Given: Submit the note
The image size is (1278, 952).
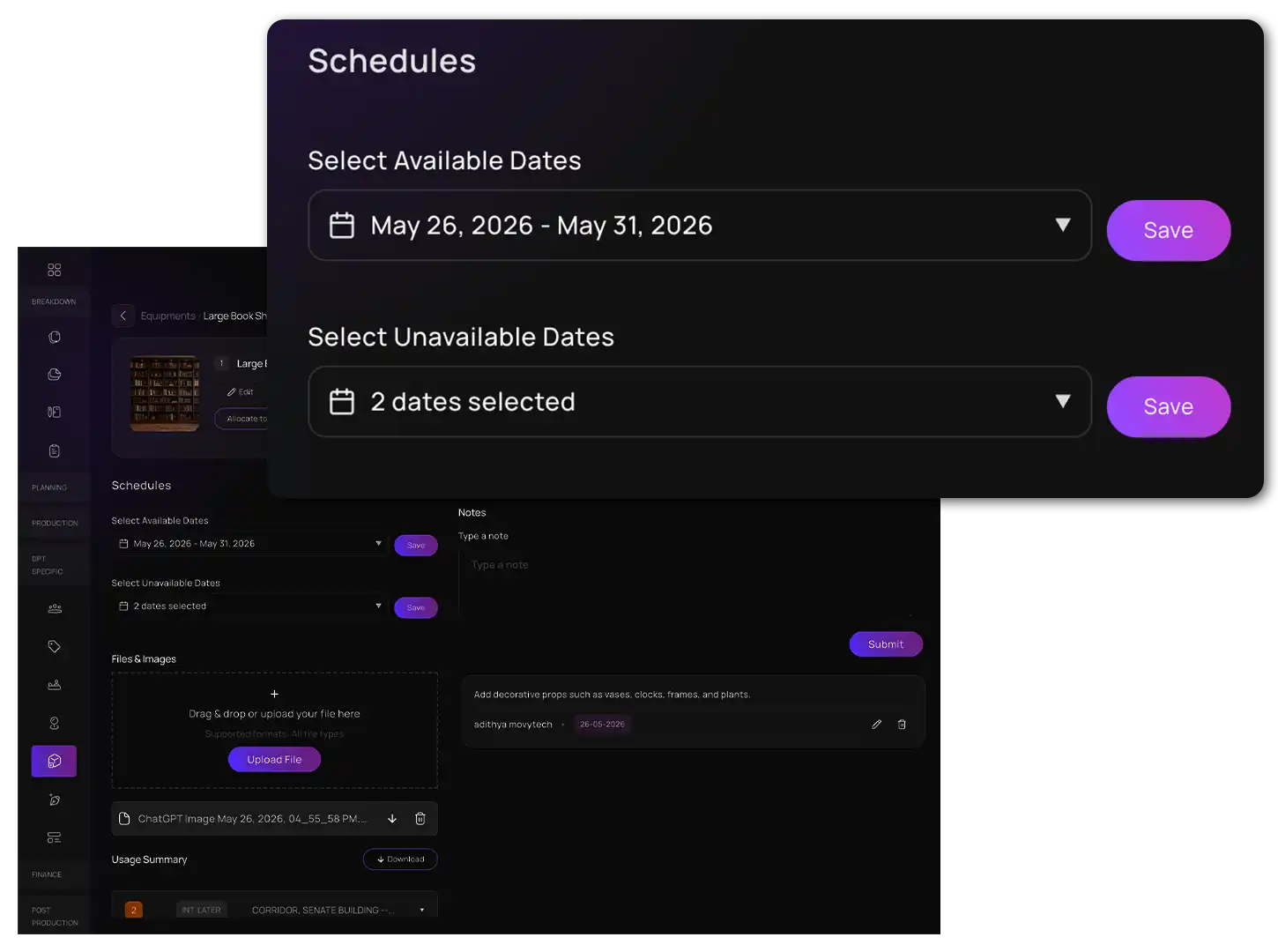Looking at the screenshot, I should click(x=886, y=644).
